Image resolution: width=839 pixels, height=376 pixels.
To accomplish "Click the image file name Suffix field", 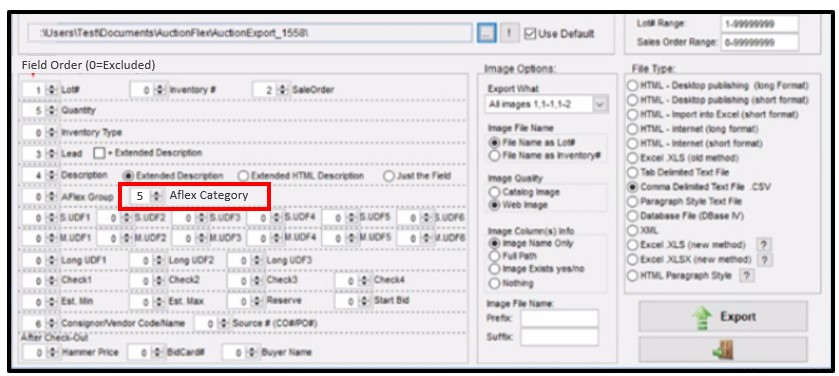I will 559,337.
